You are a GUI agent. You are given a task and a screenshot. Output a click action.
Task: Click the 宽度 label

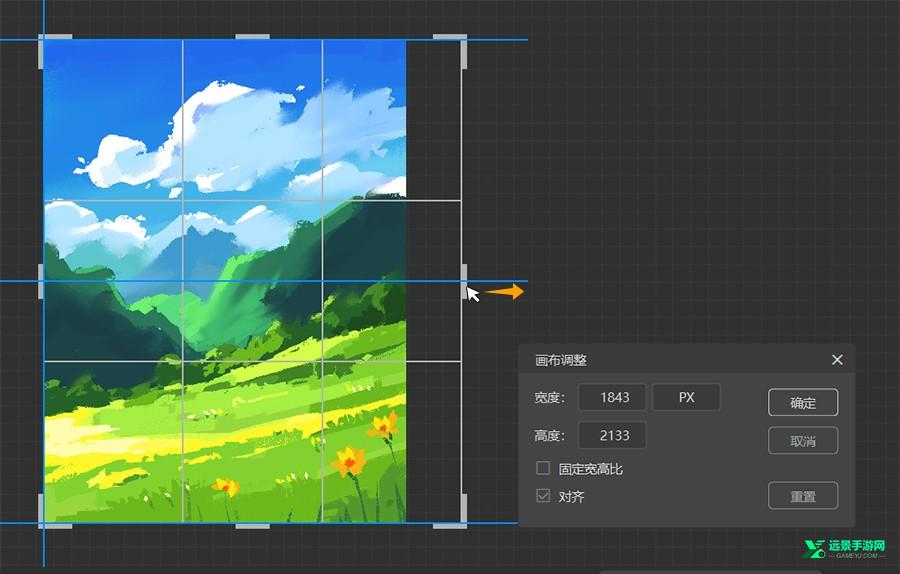[549, 397]
